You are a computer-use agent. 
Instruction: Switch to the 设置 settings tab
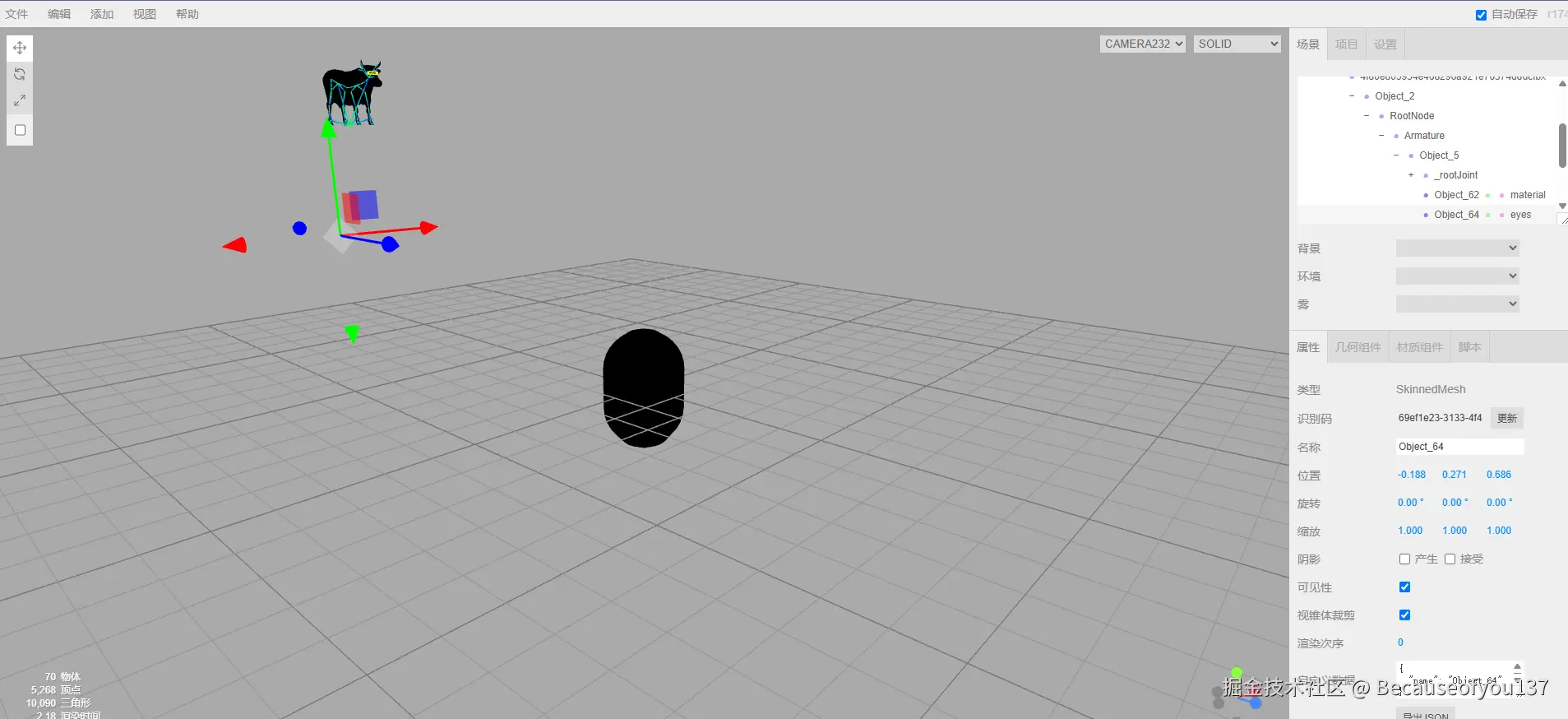pyautogui.click(x=1385, y=44)
